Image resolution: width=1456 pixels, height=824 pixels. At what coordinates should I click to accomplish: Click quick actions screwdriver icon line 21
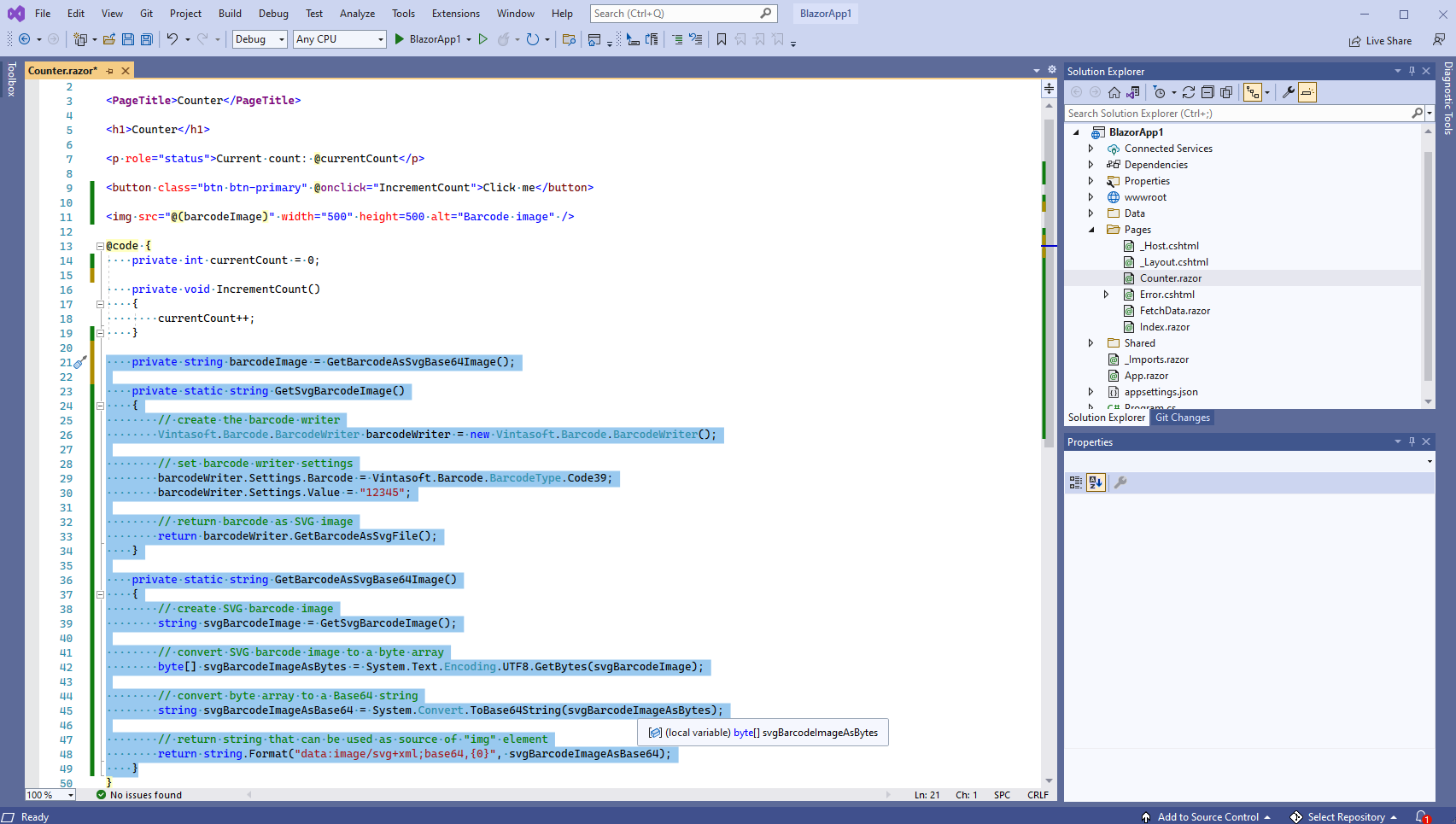80,362
